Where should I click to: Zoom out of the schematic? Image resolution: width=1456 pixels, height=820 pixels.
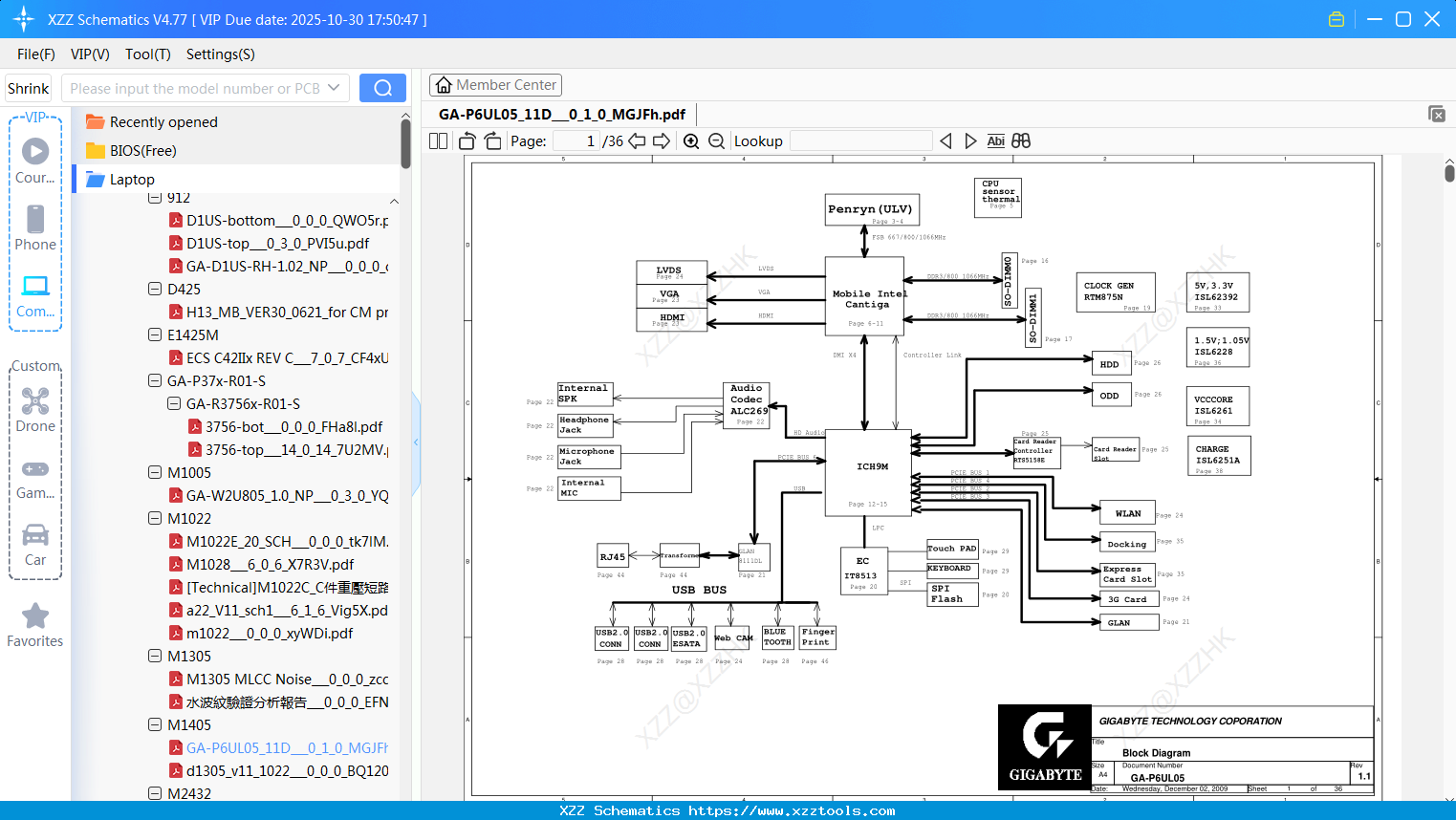716,141
